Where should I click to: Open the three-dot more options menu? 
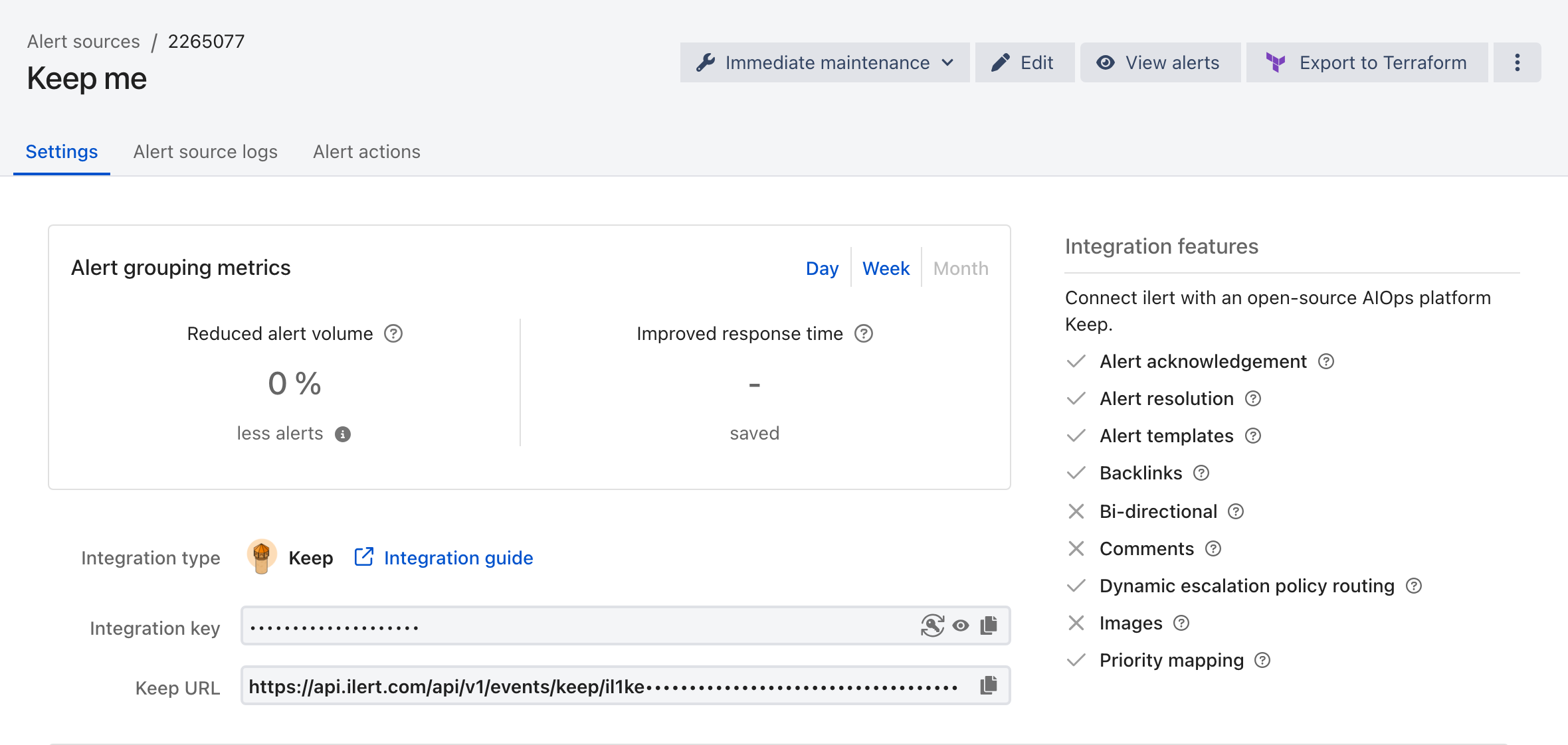click(x=1517, y=62)
